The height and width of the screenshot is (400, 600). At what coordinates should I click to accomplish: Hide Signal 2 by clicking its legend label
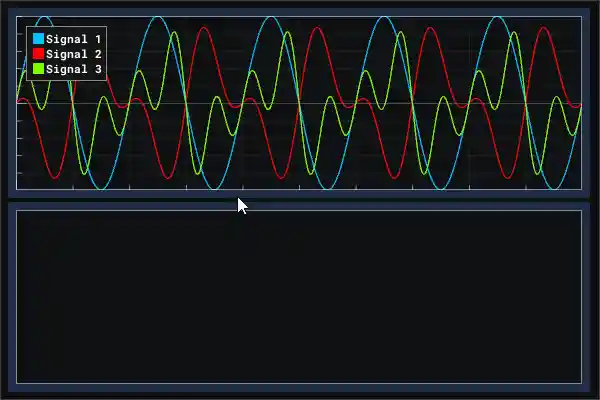pos(74,54)
